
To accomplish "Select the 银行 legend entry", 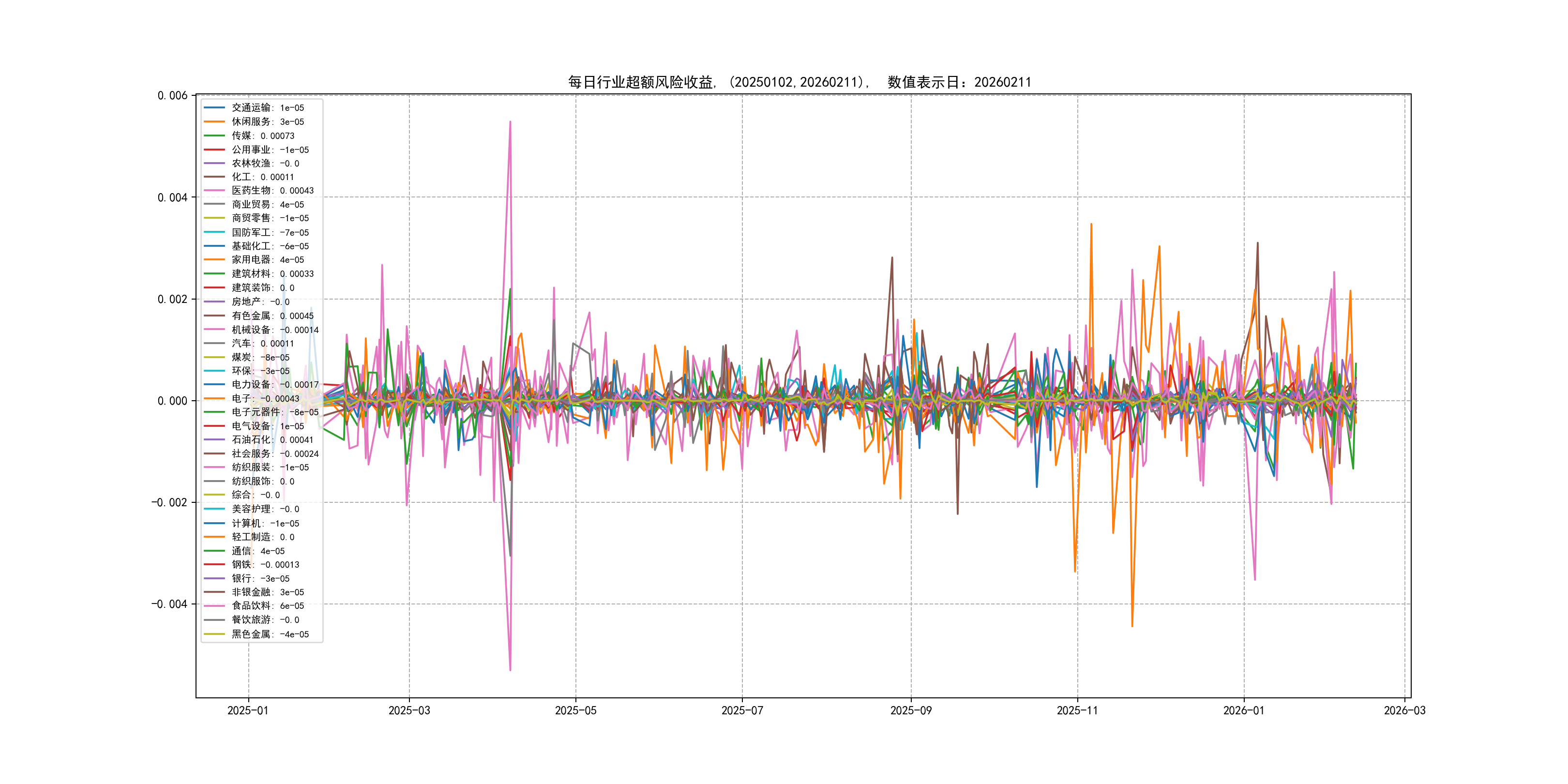I will [x=260, y=578].
